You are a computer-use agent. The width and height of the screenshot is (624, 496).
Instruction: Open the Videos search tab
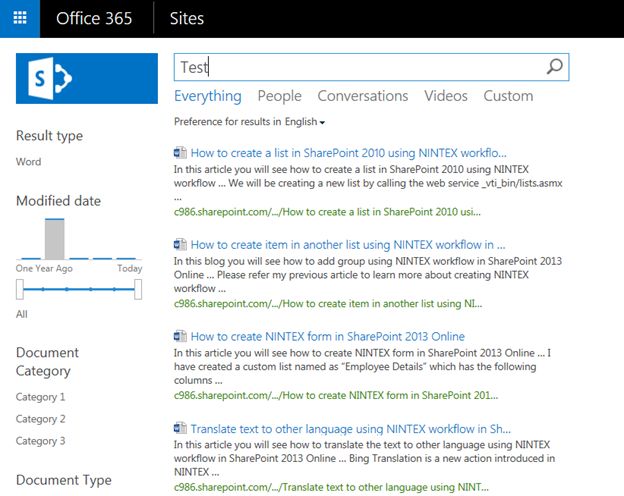click(445, 96)
